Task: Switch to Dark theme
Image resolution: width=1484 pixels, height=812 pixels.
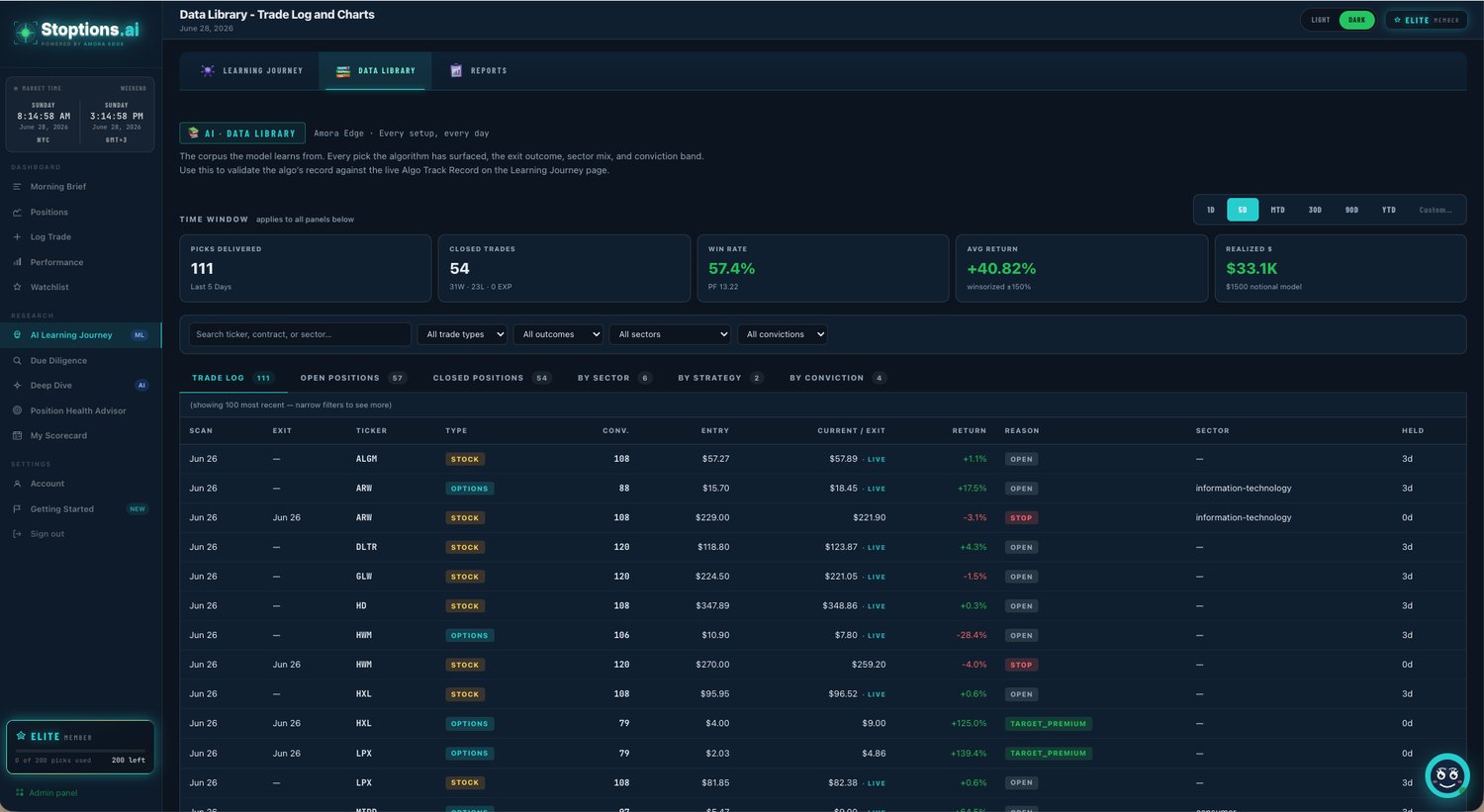Action: [1356, 20]
